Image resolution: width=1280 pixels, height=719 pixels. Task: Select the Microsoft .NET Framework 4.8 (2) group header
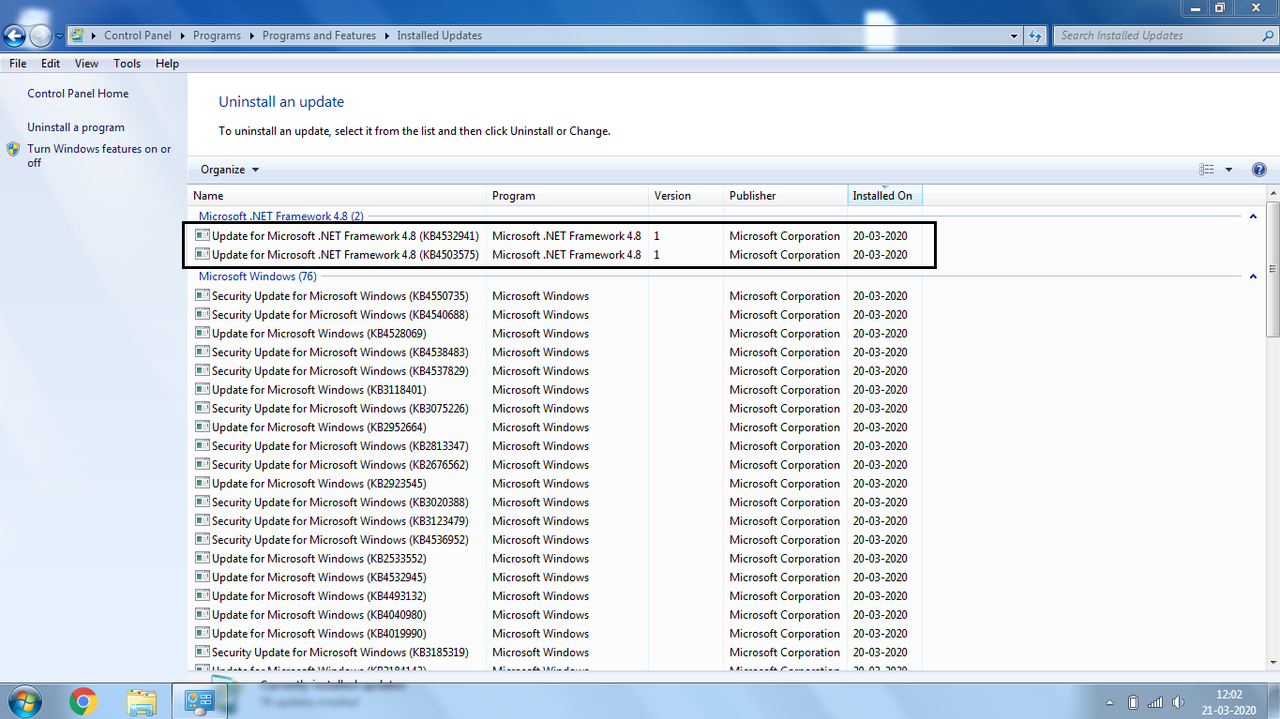point(281,216)
